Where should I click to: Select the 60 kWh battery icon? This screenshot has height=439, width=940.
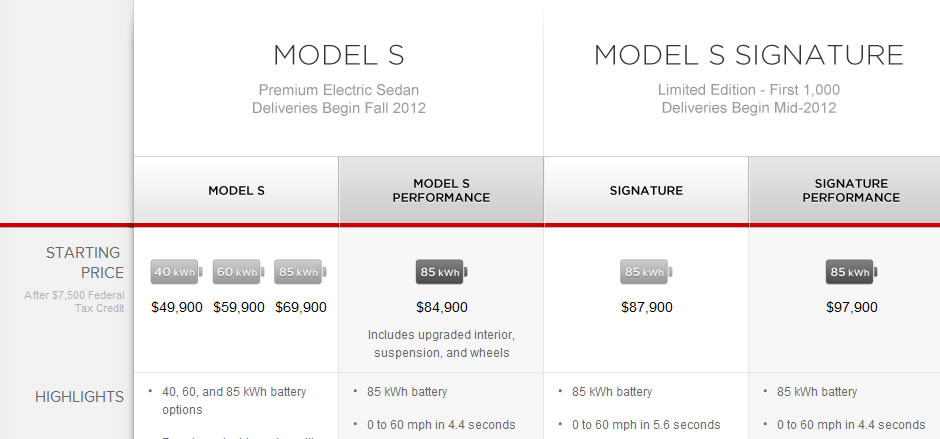click(x=239, y=272)
